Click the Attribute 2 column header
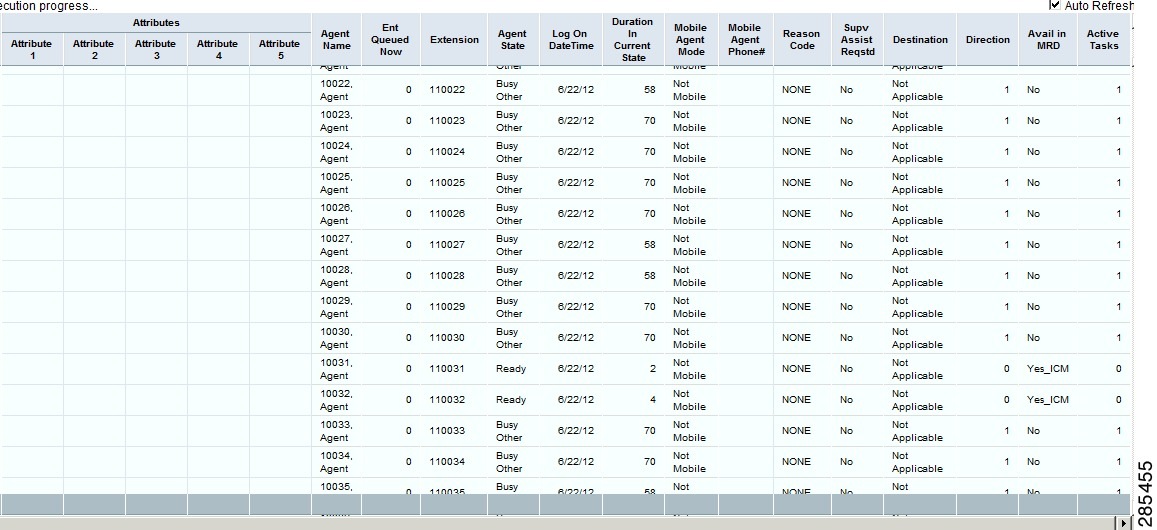Screen dimensions: 1157x530 point(94,49)
